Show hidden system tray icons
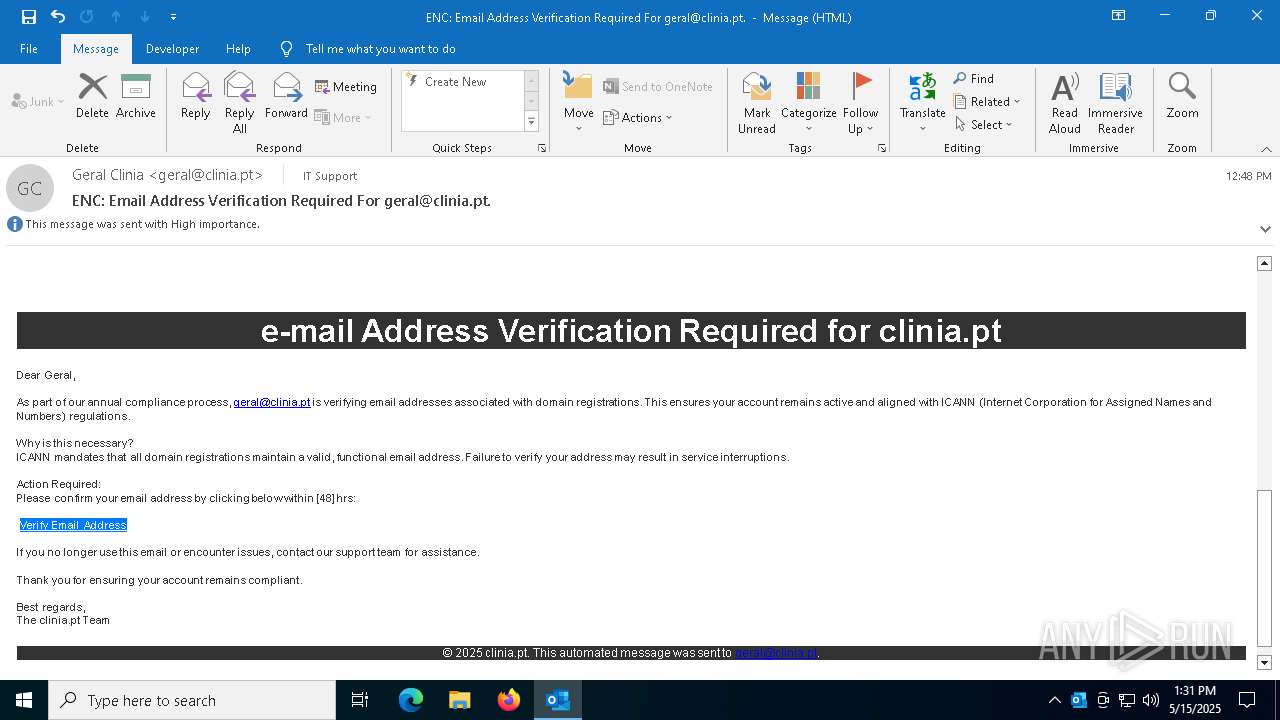The height and width of the screenshot is (720, 1280). point(1054,700)
